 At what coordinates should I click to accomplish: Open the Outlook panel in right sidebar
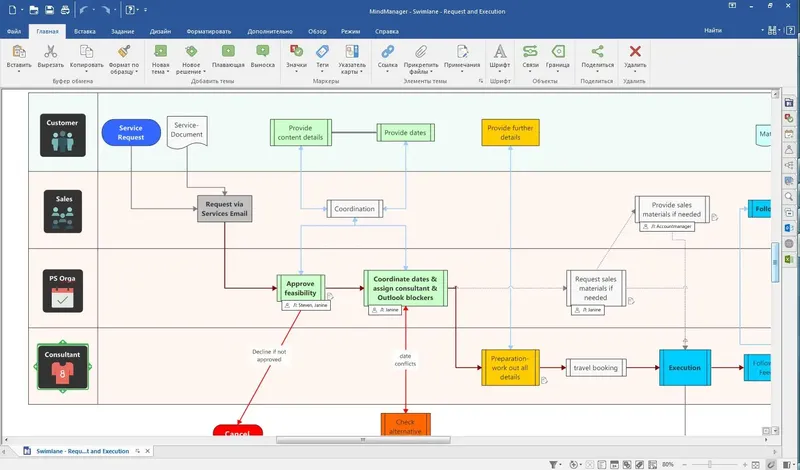[x=789, y=228]
